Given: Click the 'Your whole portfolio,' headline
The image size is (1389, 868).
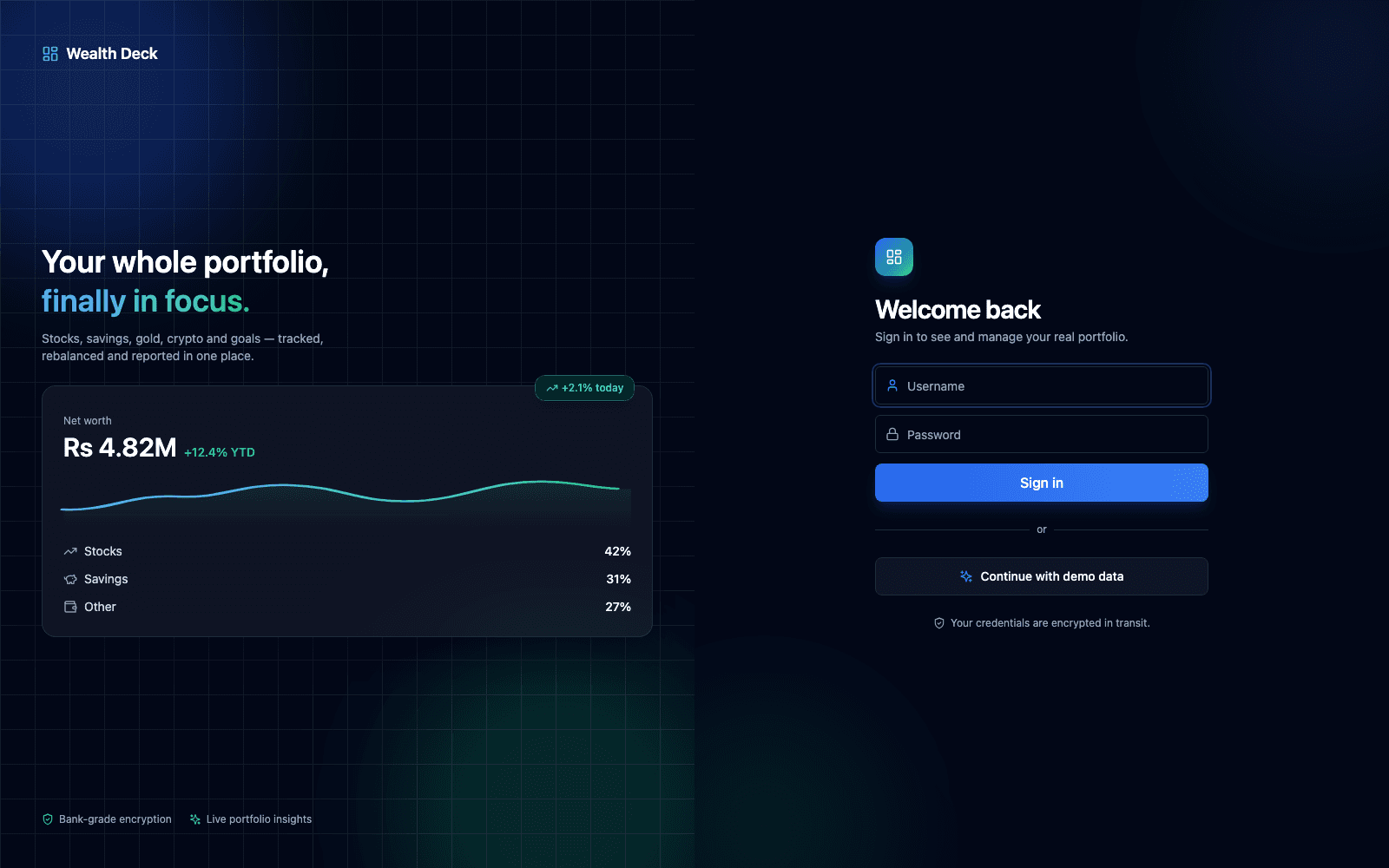Looking at the screenshot, I should coord(185,262).
